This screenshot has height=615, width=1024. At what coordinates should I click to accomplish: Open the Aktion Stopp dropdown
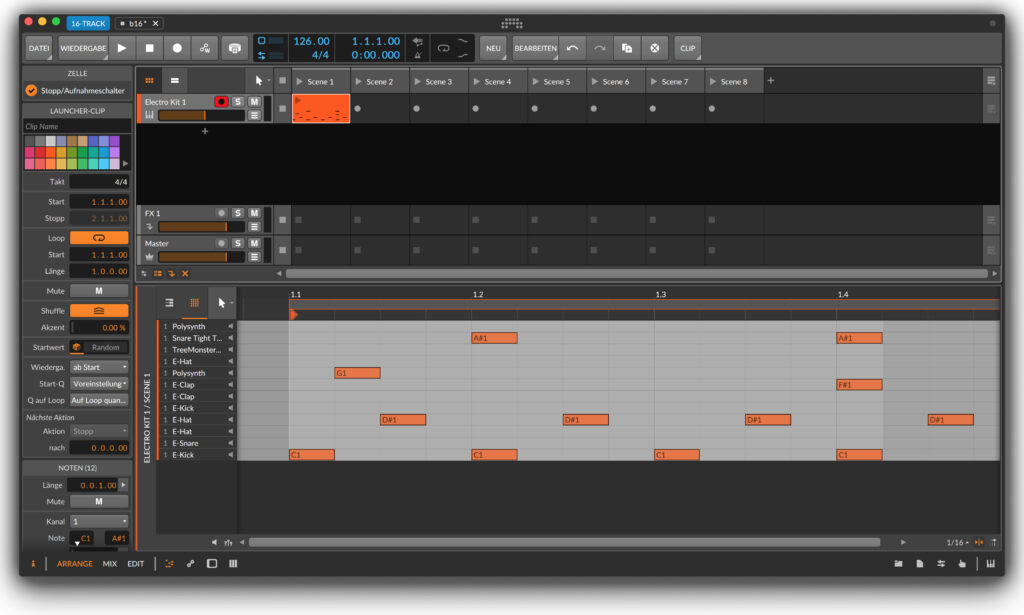[99, 431]
